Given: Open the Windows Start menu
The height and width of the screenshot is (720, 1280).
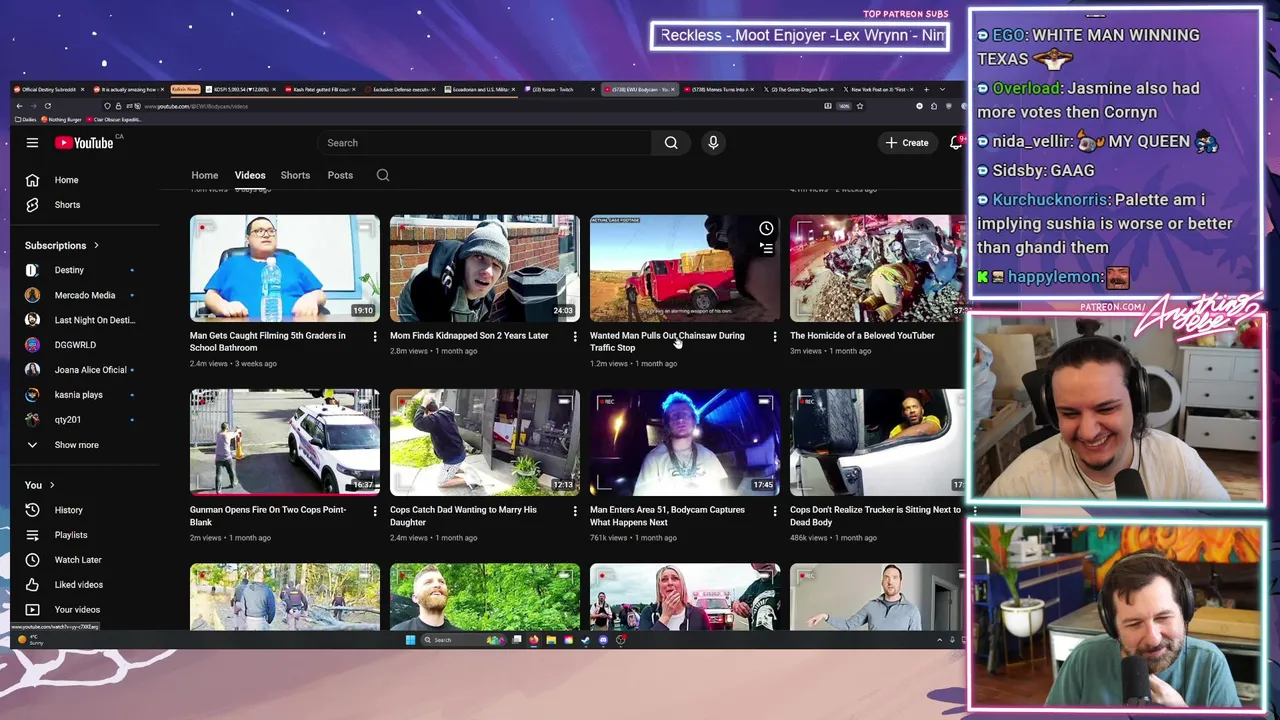Looking at the screenshot, I should coord(410,640).
